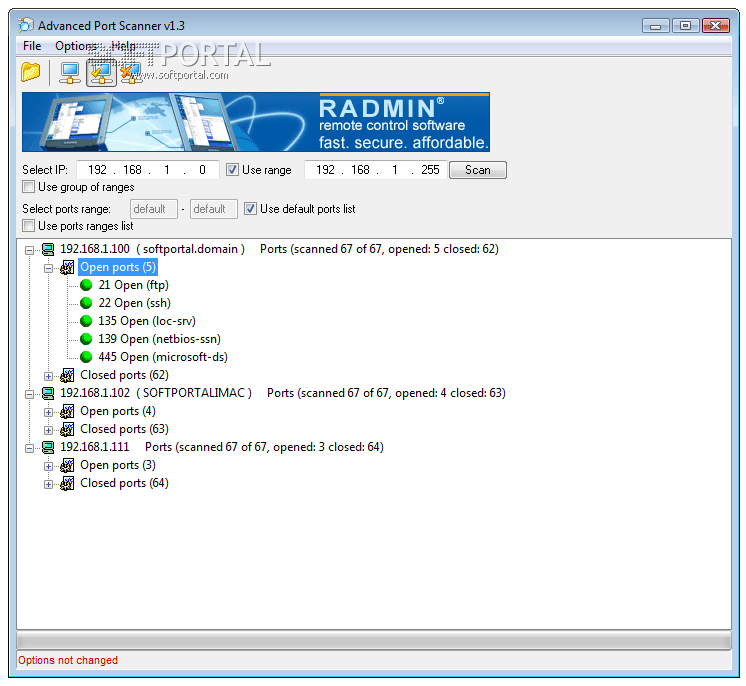The height and width of the screenshot is (686, 746).
Task: Select the Closed ports (62) tree item
Action: pyautogui.click(x=124, y=375)
